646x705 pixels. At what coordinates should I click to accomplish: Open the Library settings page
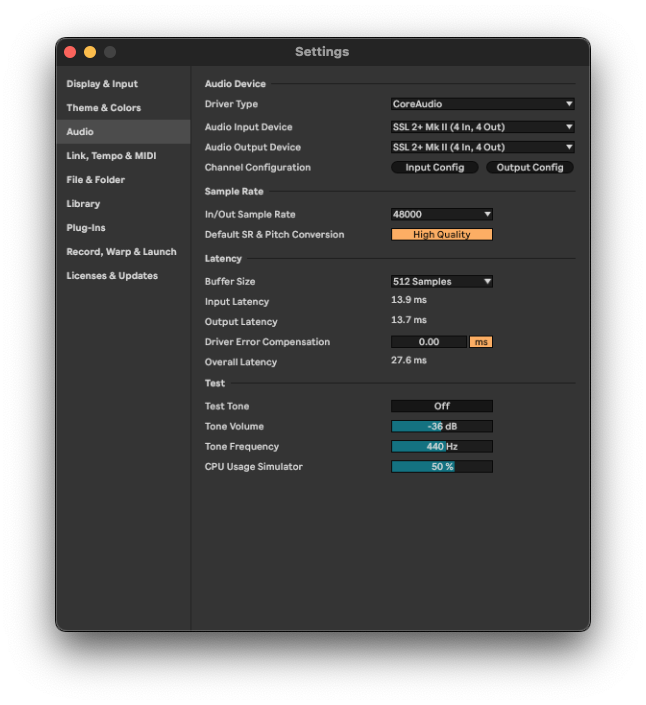pyautogui.click(x=123, y=204)
